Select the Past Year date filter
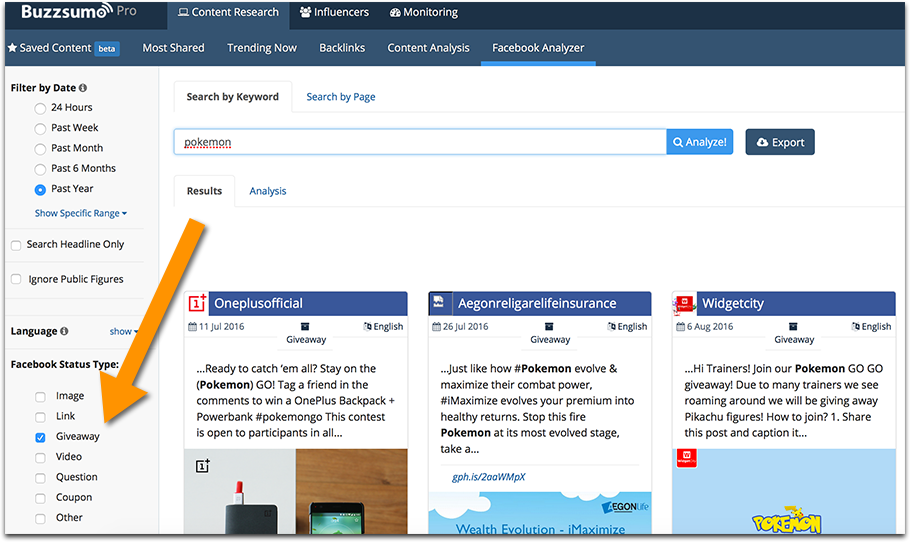910x542 pixels. coord(40,190)
